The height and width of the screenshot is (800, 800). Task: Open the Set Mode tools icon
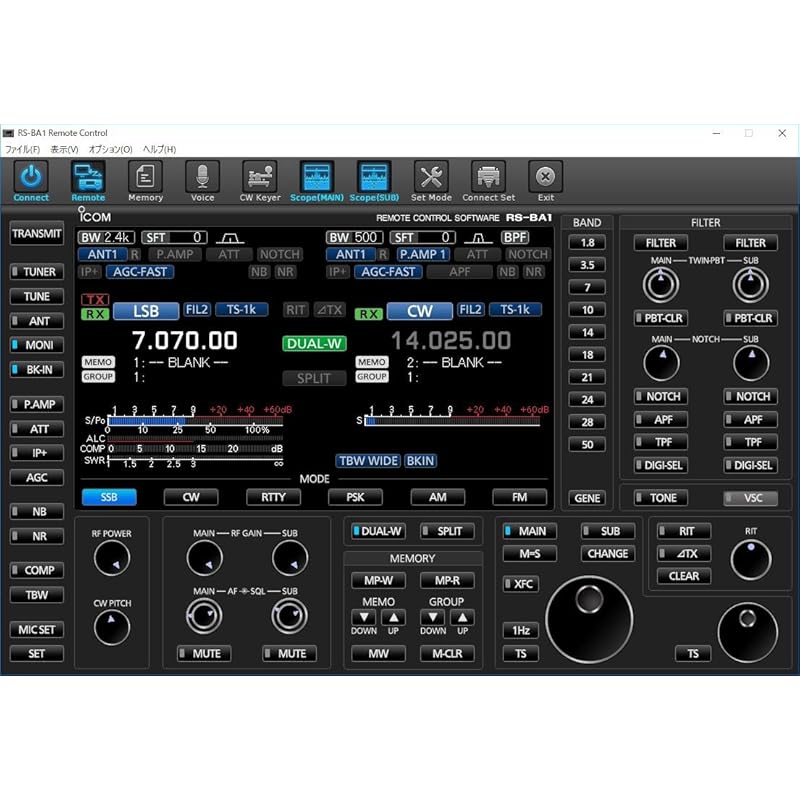tap(431, 177)
